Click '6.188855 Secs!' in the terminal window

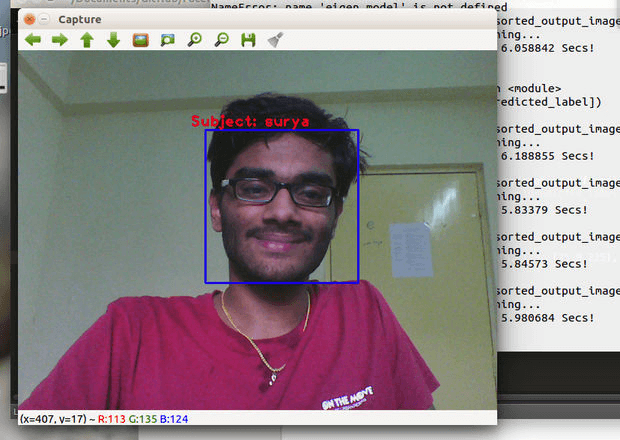(x=548, y=156)
